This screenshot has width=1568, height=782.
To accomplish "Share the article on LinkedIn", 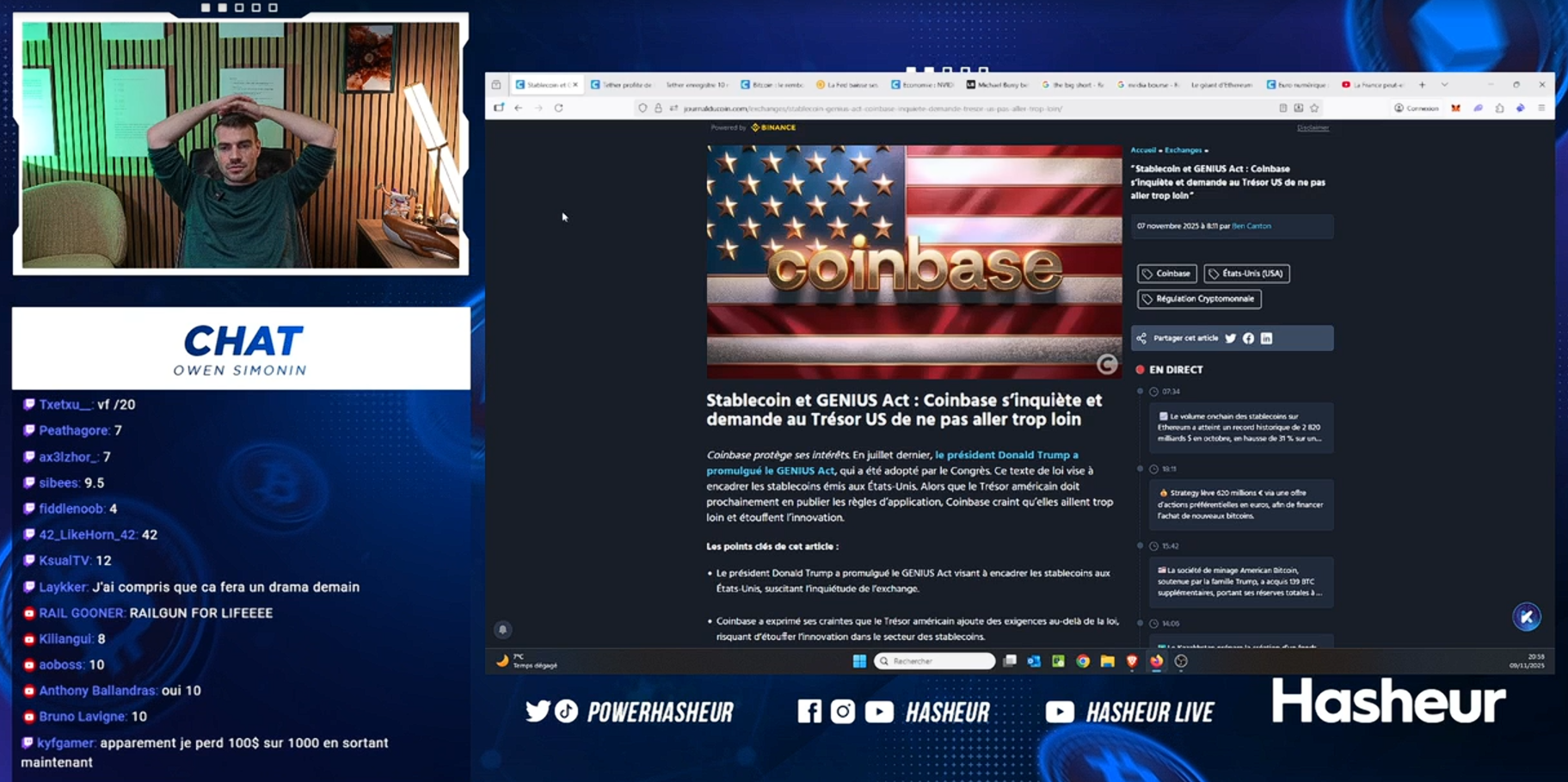I will pyautogui.click(x=1266, y=339).
